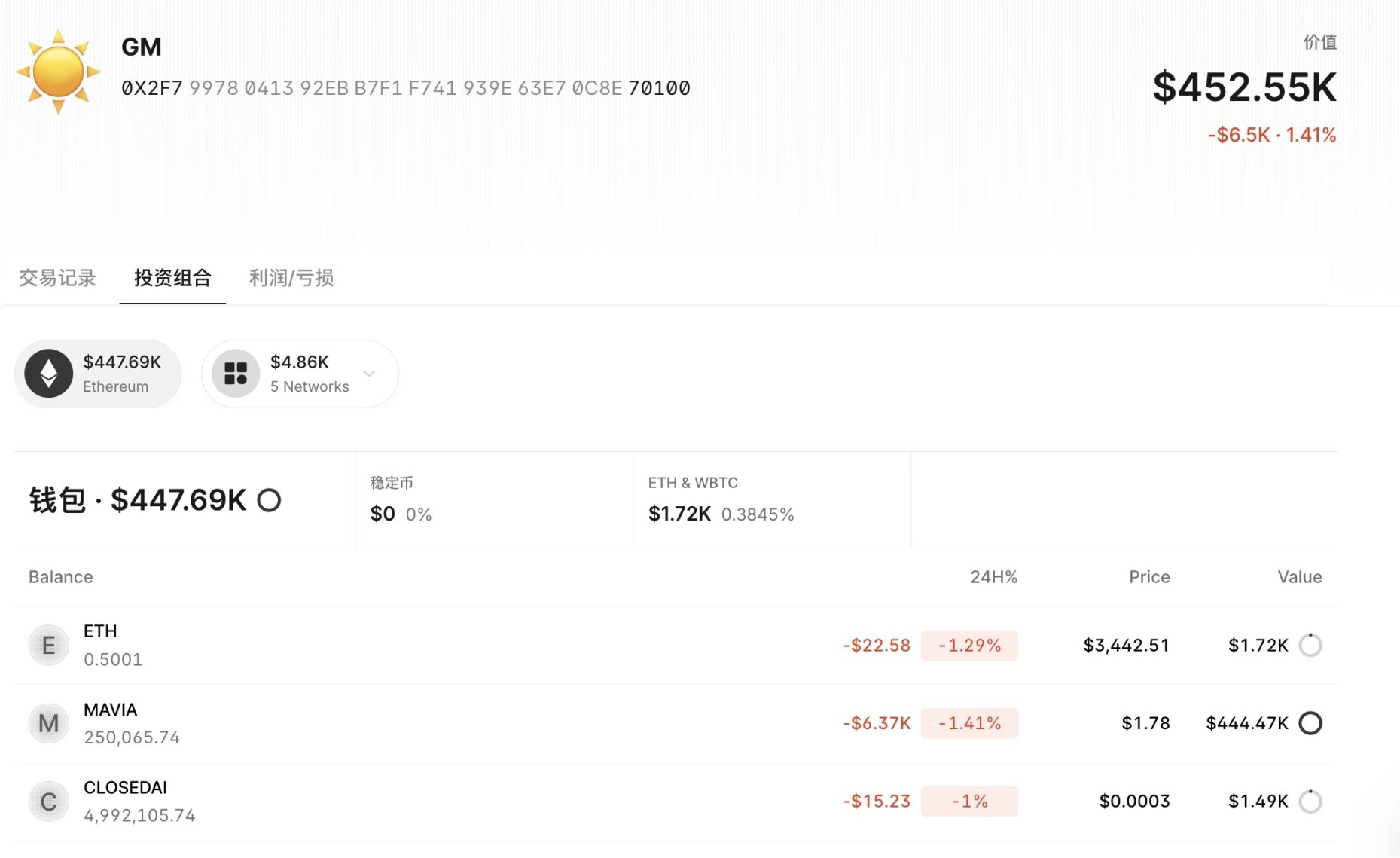Screen dimensions: 1400x858
Task: Click the allocation ring for MAVIA row
Action: [1310, 723]
